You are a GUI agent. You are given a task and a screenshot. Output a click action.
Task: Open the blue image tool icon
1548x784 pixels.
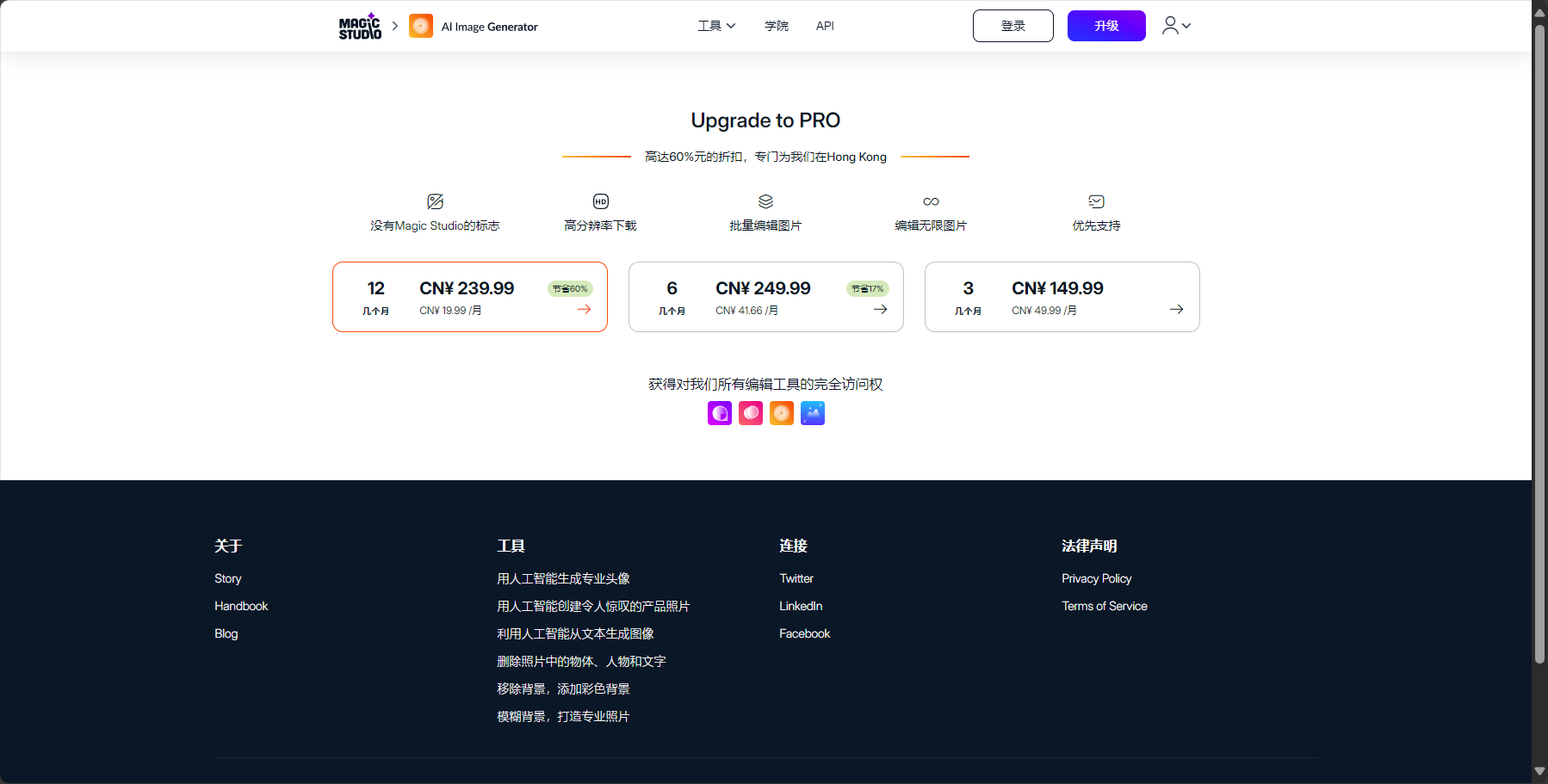(813, 413)
